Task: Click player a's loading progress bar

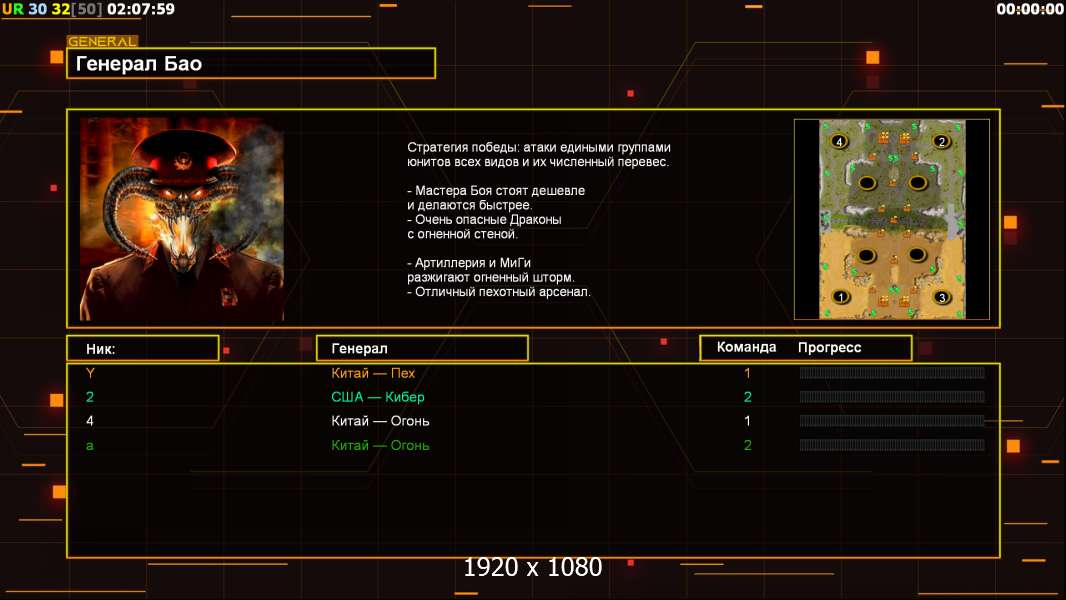Action: point(892,445)
